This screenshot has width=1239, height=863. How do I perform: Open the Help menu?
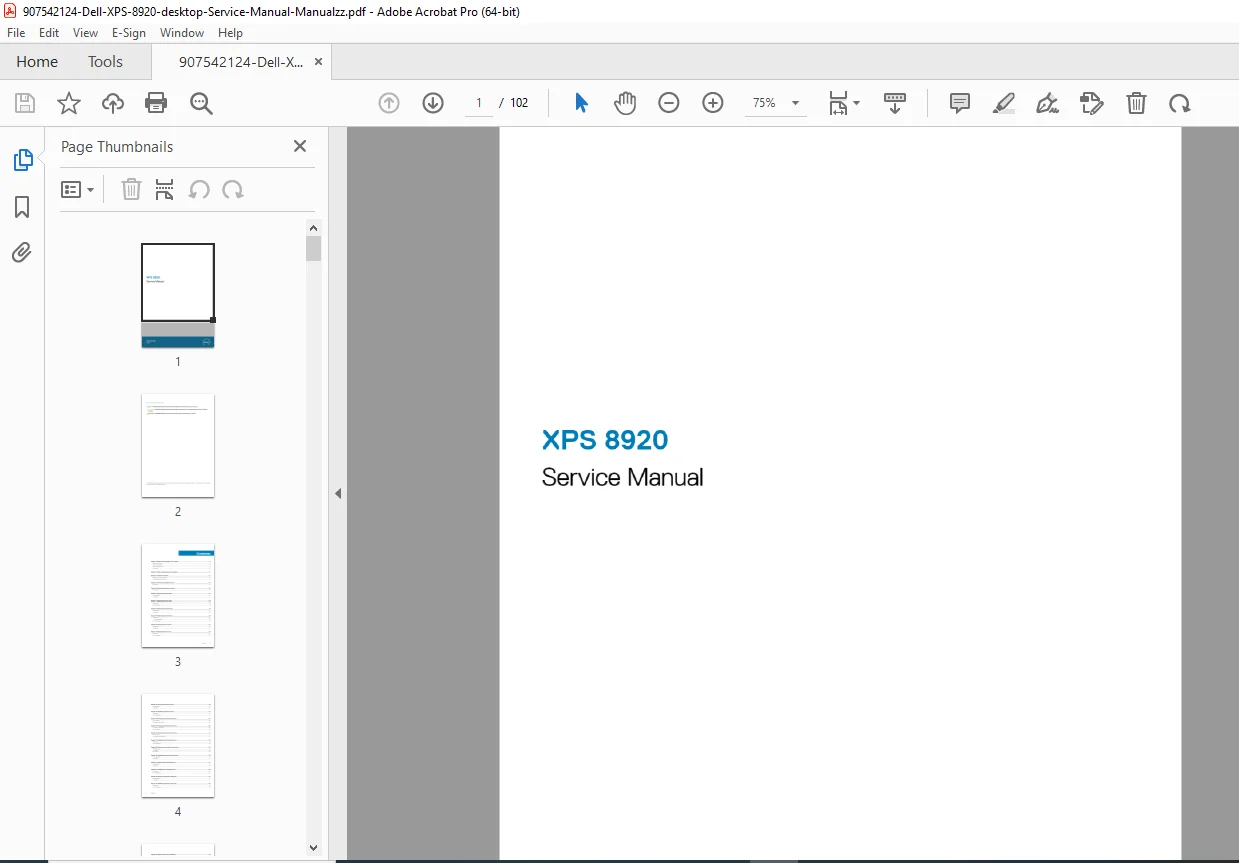point(231,33)
